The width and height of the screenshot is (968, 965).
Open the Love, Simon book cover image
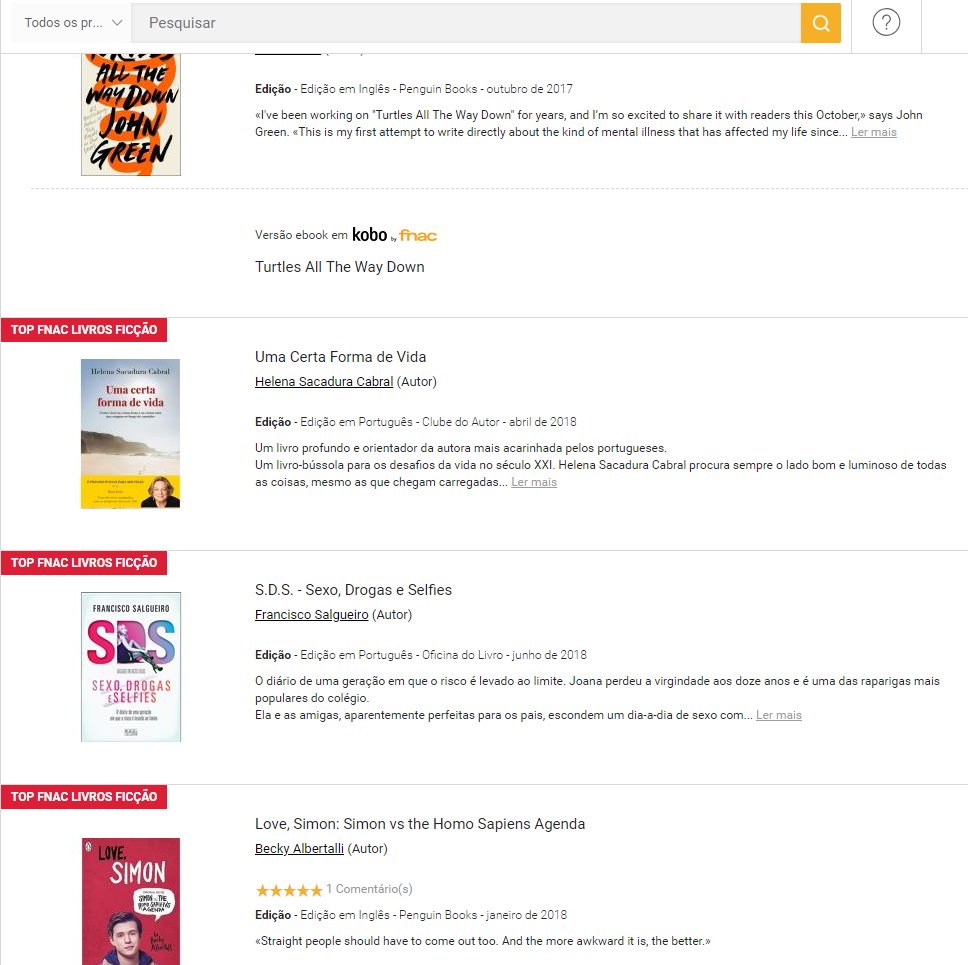[x=131, y=900]
